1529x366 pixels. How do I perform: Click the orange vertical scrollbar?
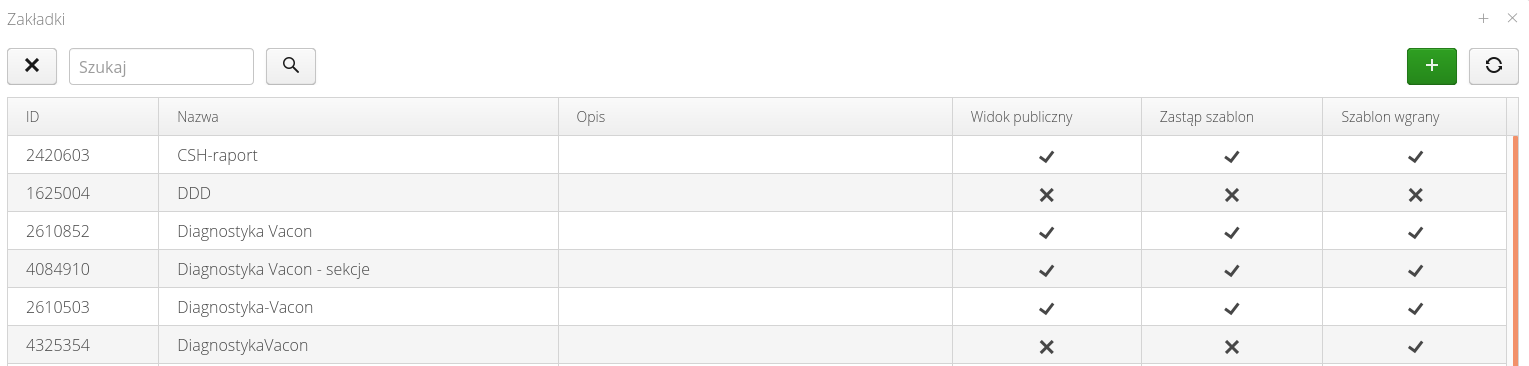click(1515, 250)
